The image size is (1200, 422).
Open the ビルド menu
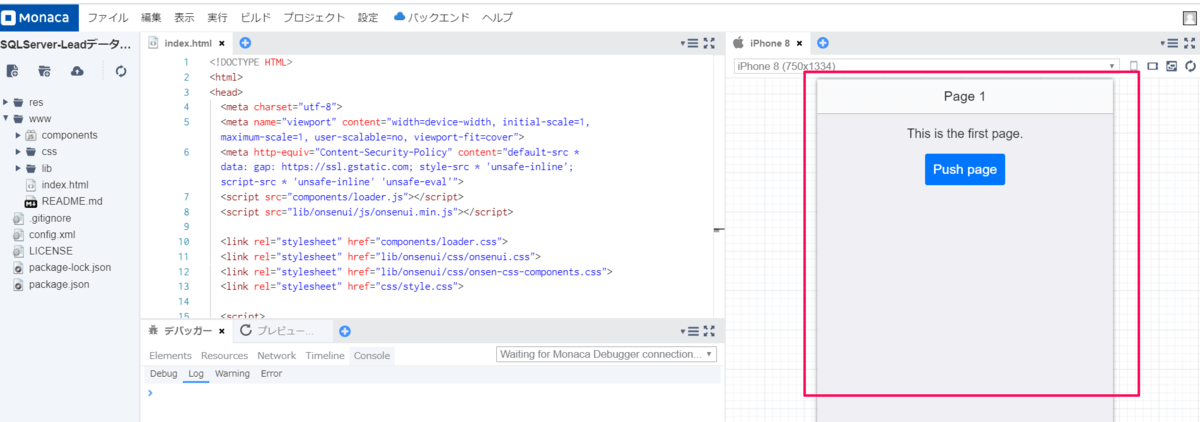(x=255, y=18)
